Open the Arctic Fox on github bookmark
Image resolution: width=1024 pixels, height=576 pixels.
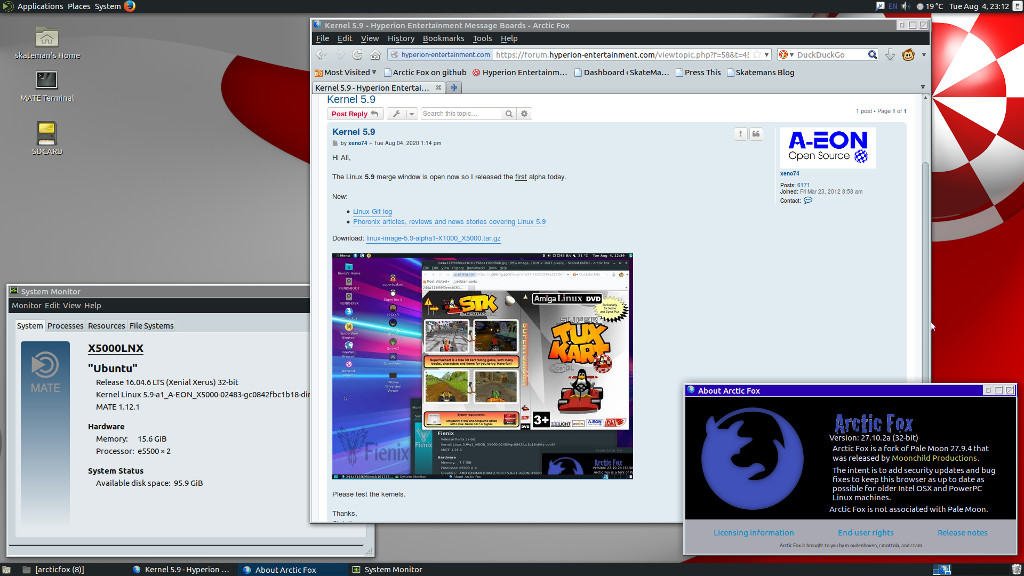425,72
